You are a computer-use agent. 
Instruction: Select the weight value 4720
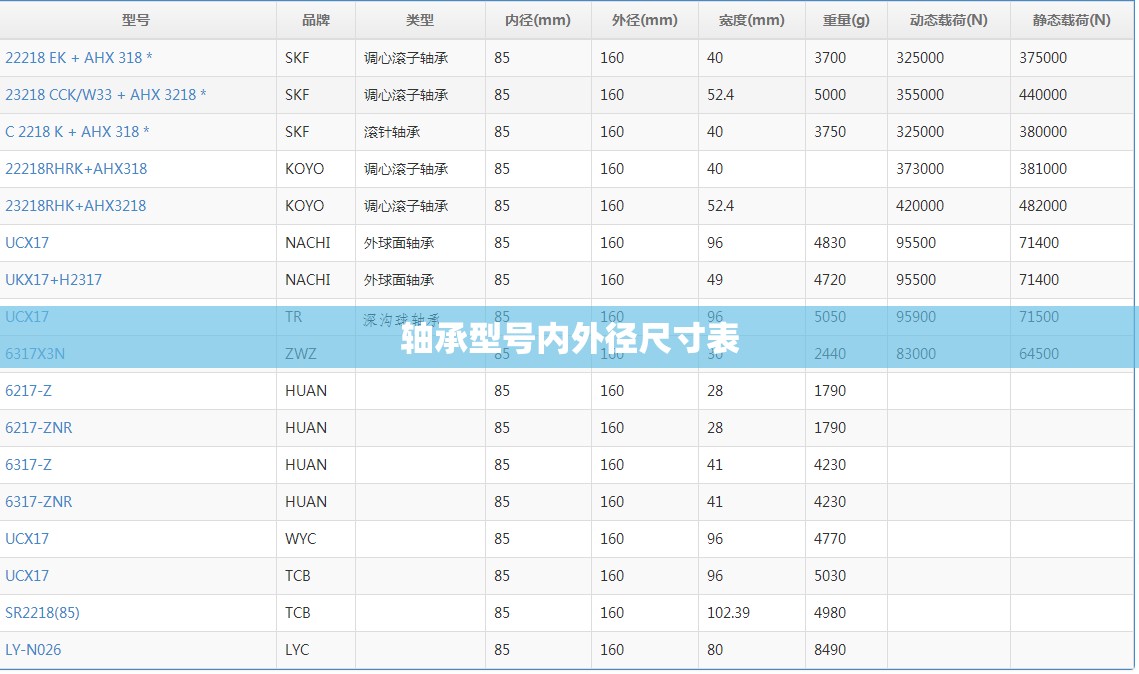[830, 280]
